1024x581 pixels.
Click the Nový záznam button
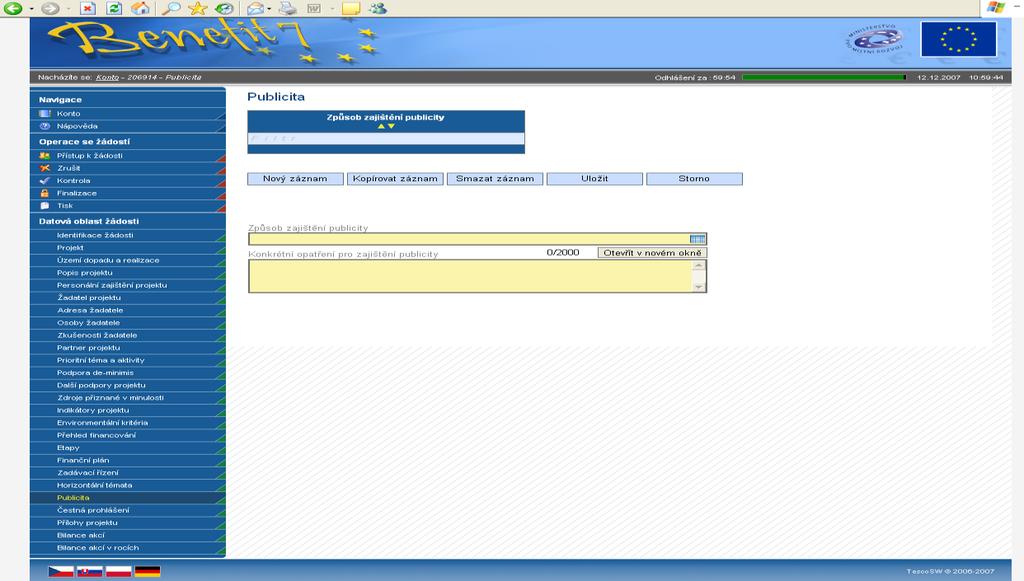[x=295, y=179]
